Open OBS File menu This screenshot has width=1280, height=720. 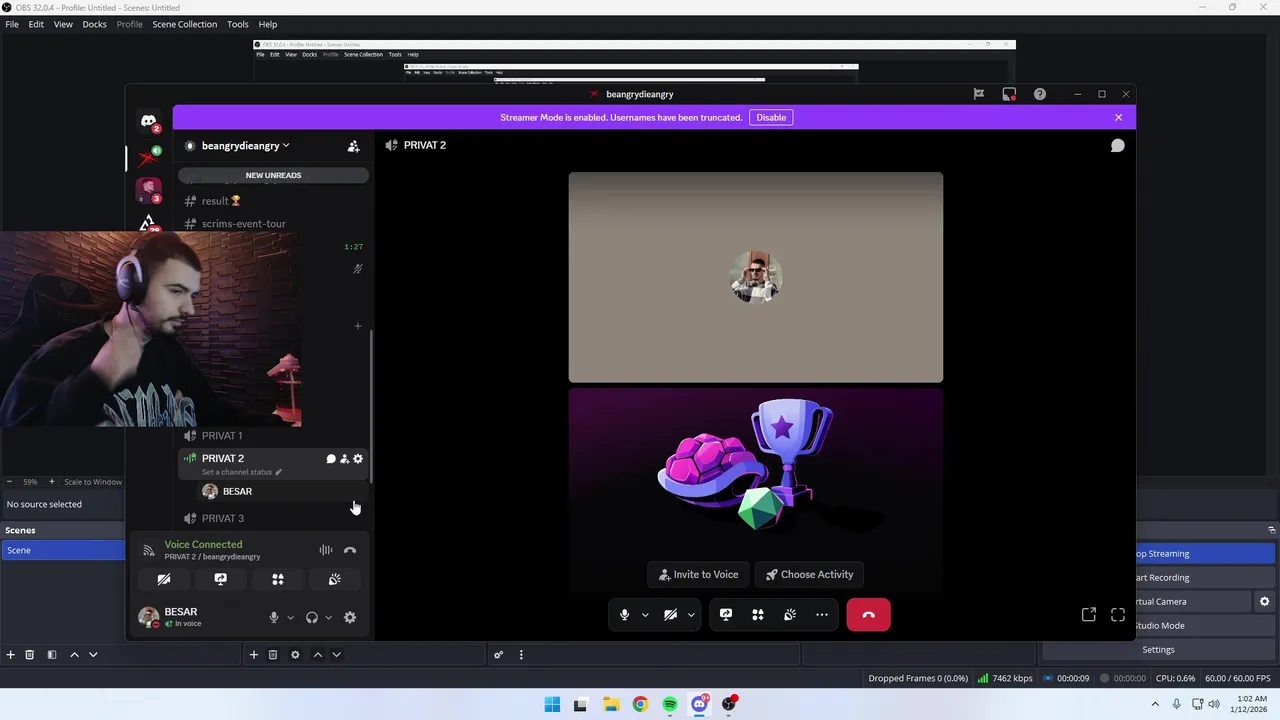coord(12,24)
